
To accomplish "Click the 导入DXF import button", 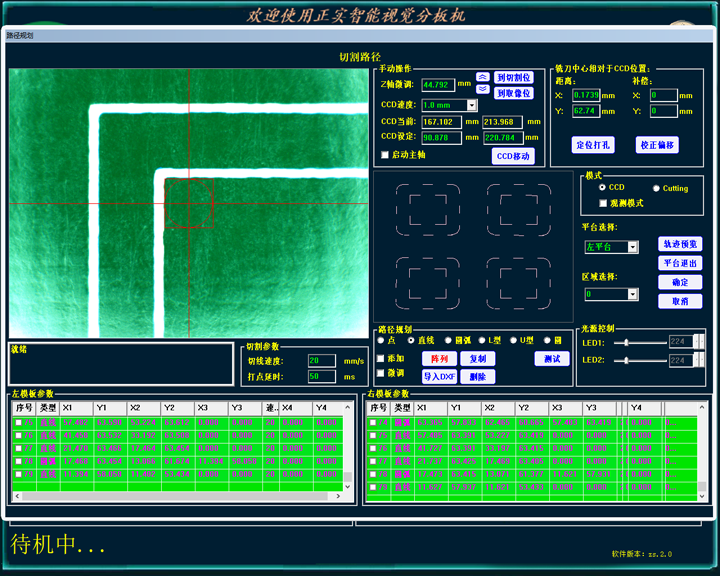I will point(439,377).
